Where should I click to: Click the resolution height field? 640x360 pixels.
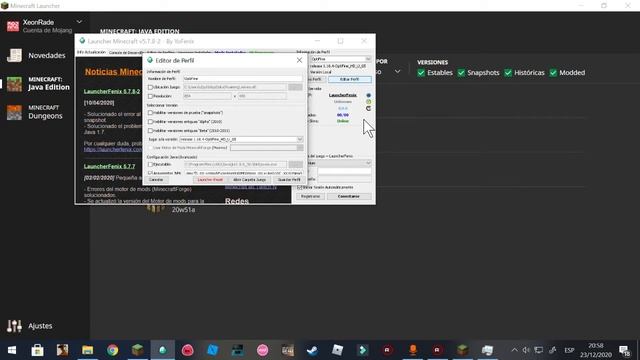click(262, 96)
